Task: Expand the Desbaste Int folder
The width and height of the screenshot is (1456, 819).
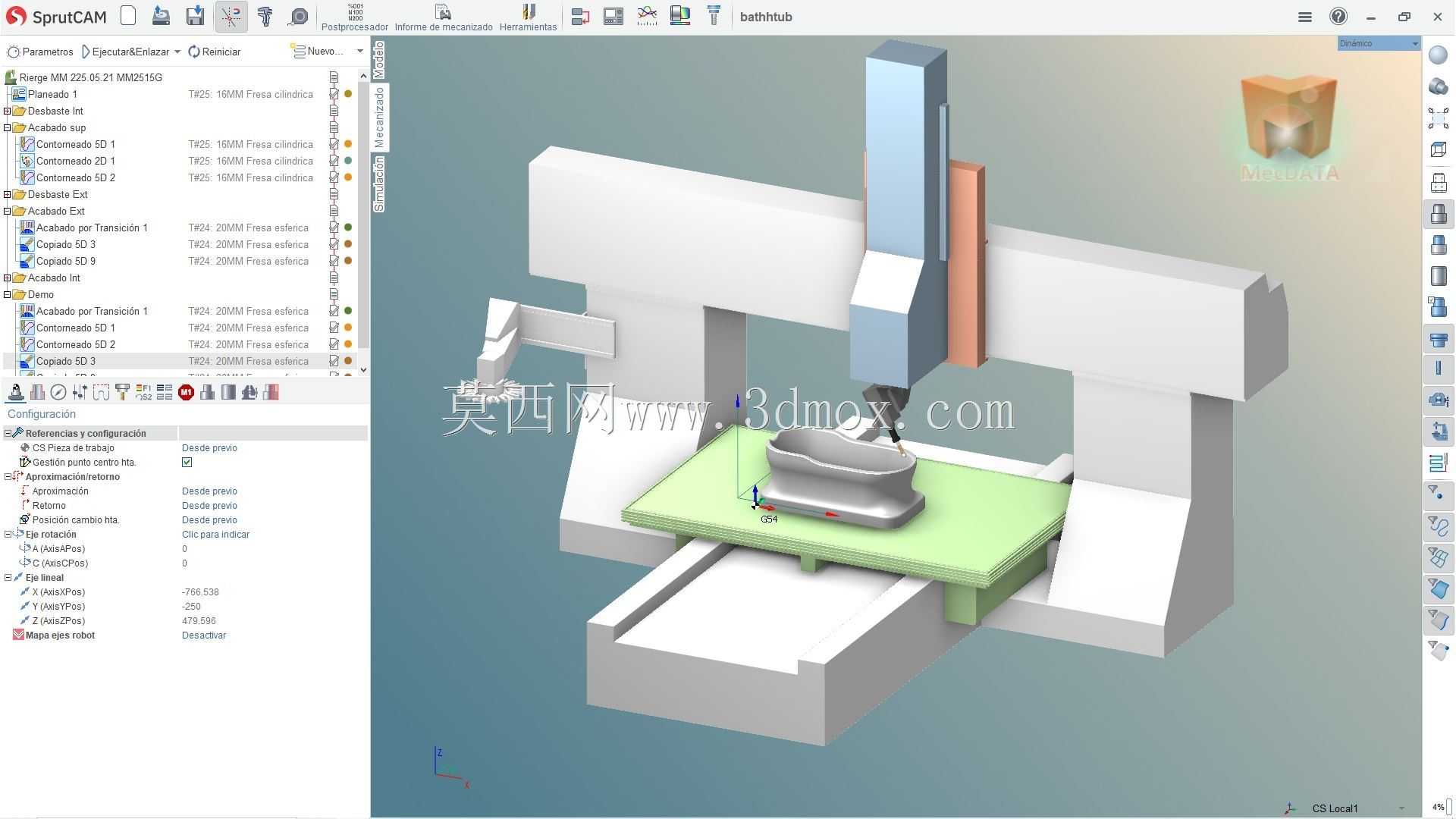Action: 8,111
